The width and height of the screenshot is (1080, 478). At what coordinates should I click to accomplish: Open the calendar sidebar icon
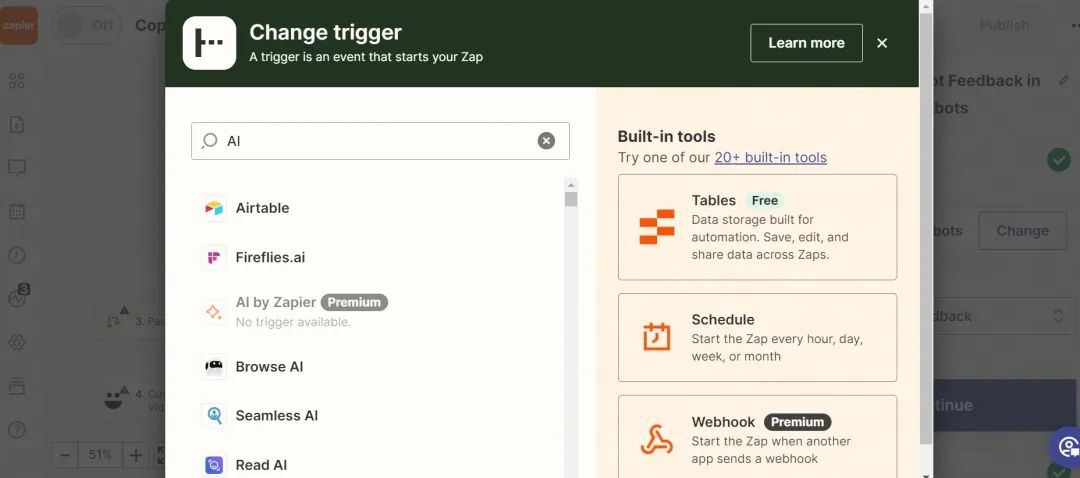tap(17, 211)
